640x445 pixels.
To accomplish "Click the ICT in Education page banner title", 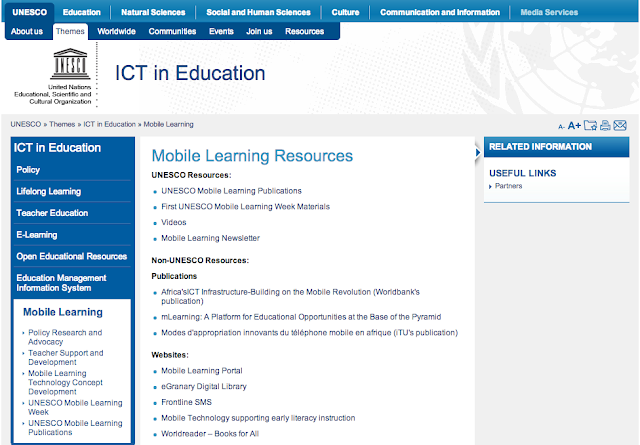I will click(190, 73).
